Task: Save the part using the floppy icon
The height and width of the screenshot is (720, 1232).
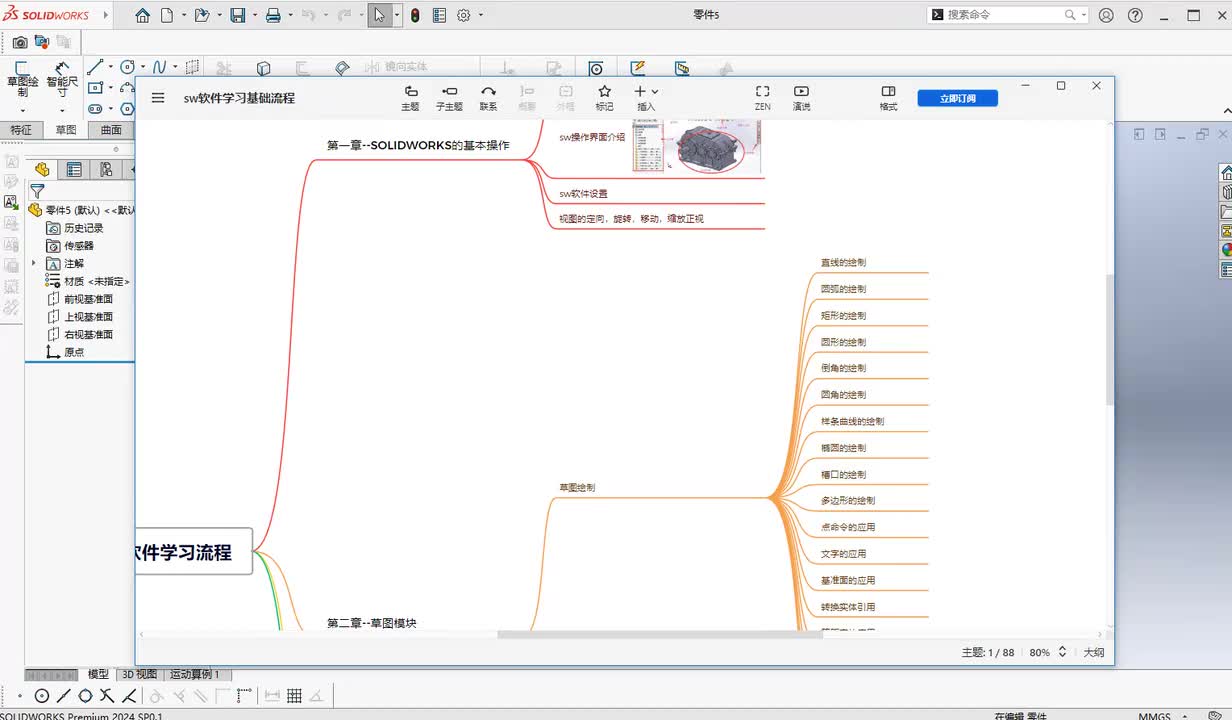Action: coord(237,15)
